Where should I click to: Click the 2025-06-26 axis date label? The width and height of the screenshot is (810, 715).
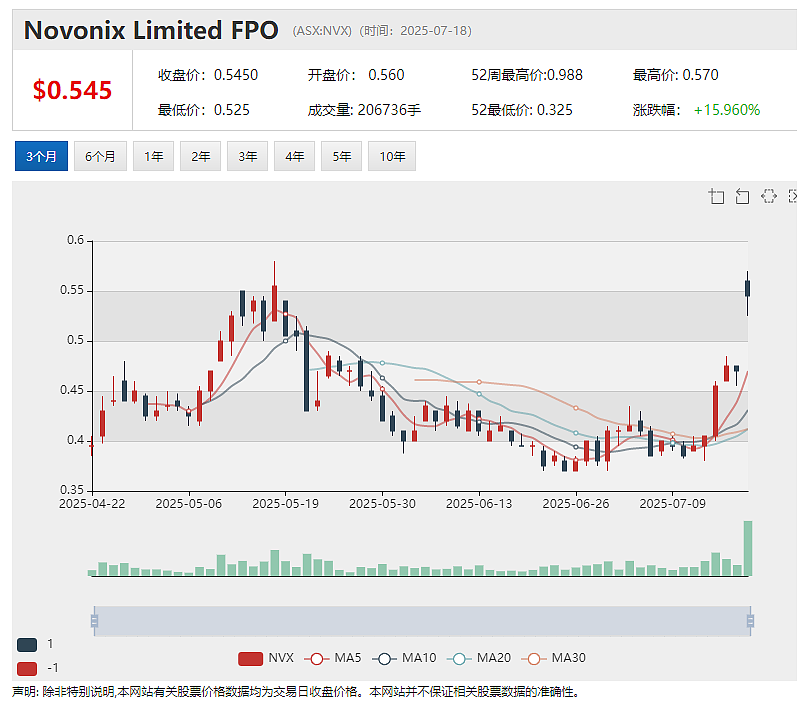[576, 504]
